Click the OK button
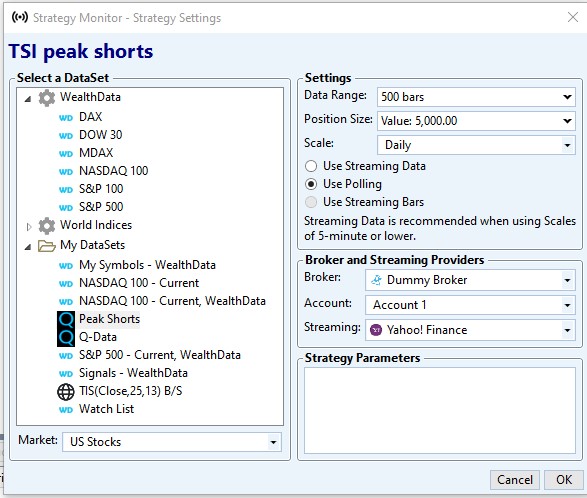This screenshot has height=498, width=587. coord(564,480)
